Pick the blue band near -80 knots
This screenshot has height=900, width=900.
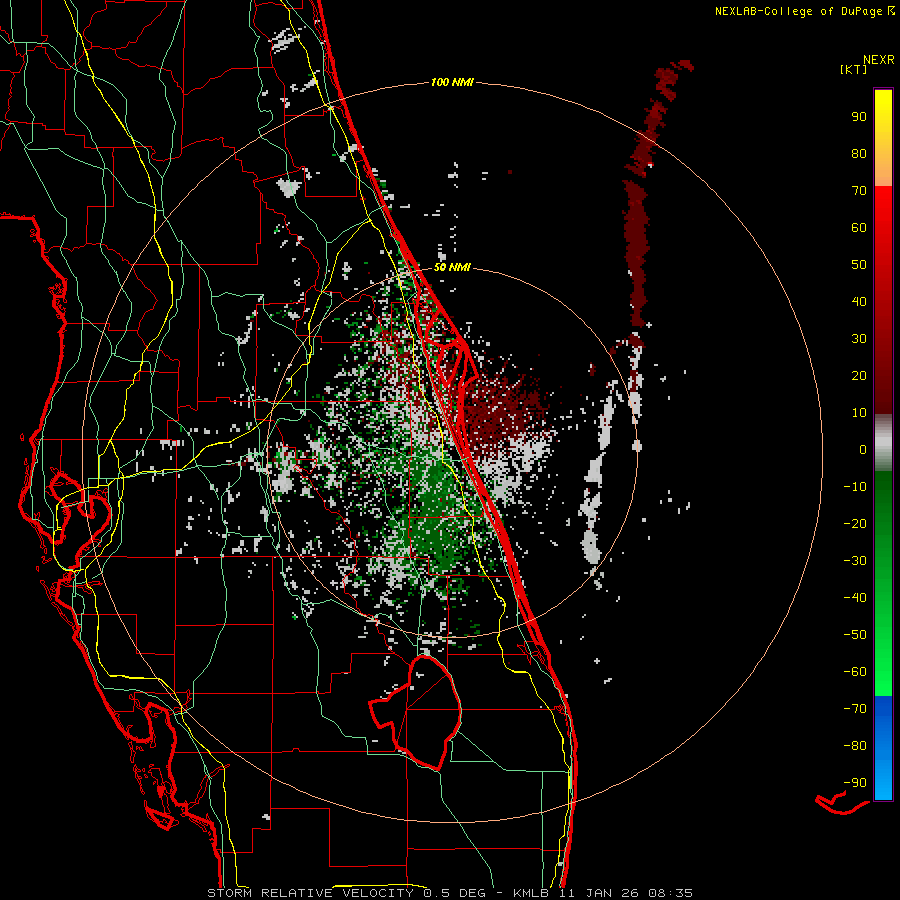[883, 746]
